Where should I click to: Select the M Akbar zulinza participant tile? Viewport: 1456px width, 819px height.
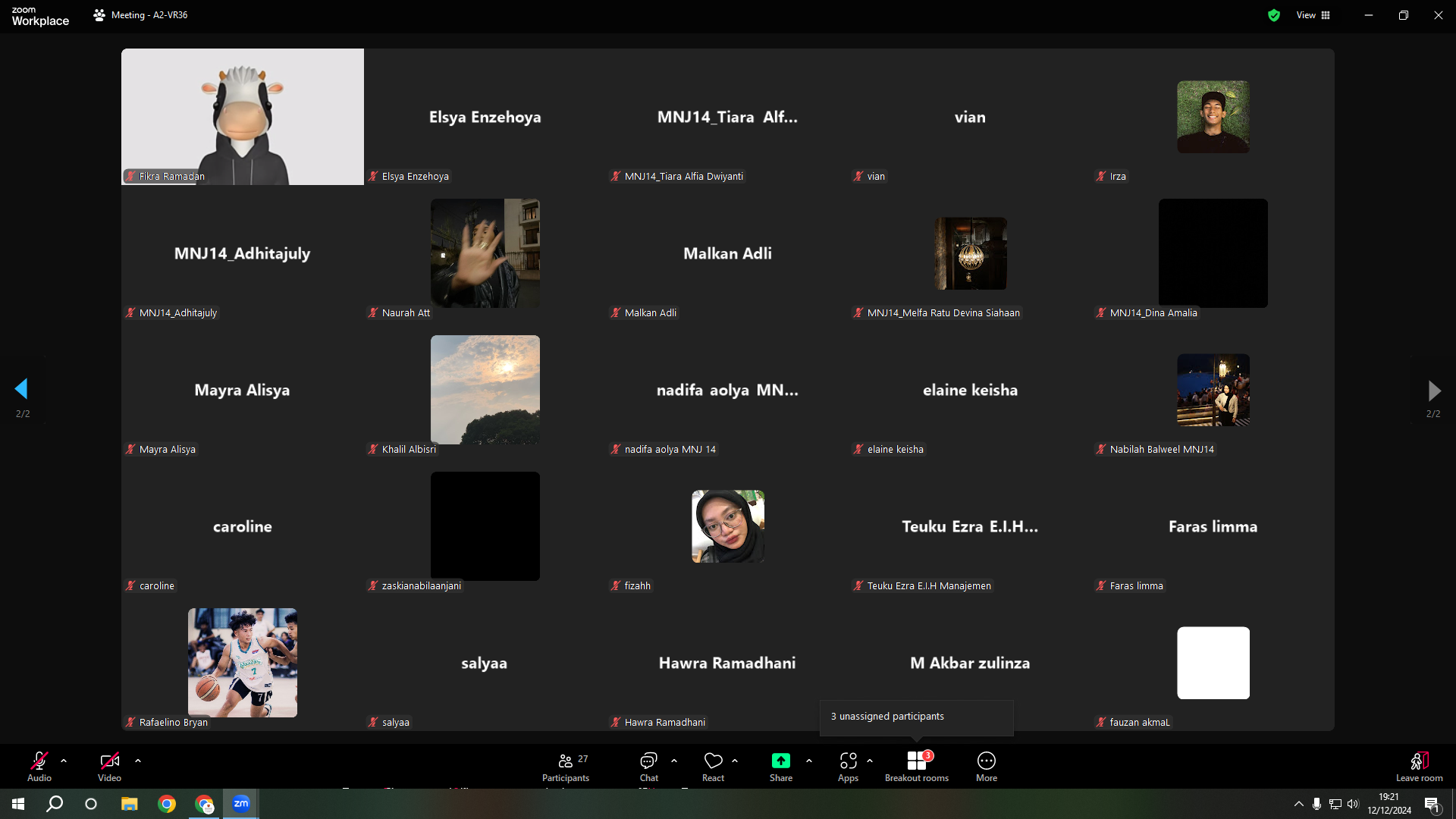[x=971, y=663]
